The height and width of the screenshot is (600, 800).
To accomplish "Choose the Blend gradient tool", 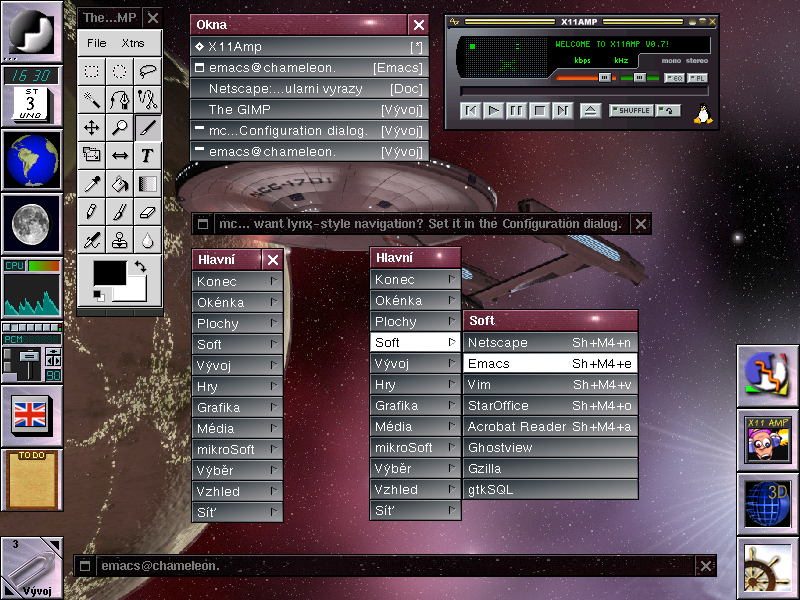I will pyautogui.click(x=148, y=184).
